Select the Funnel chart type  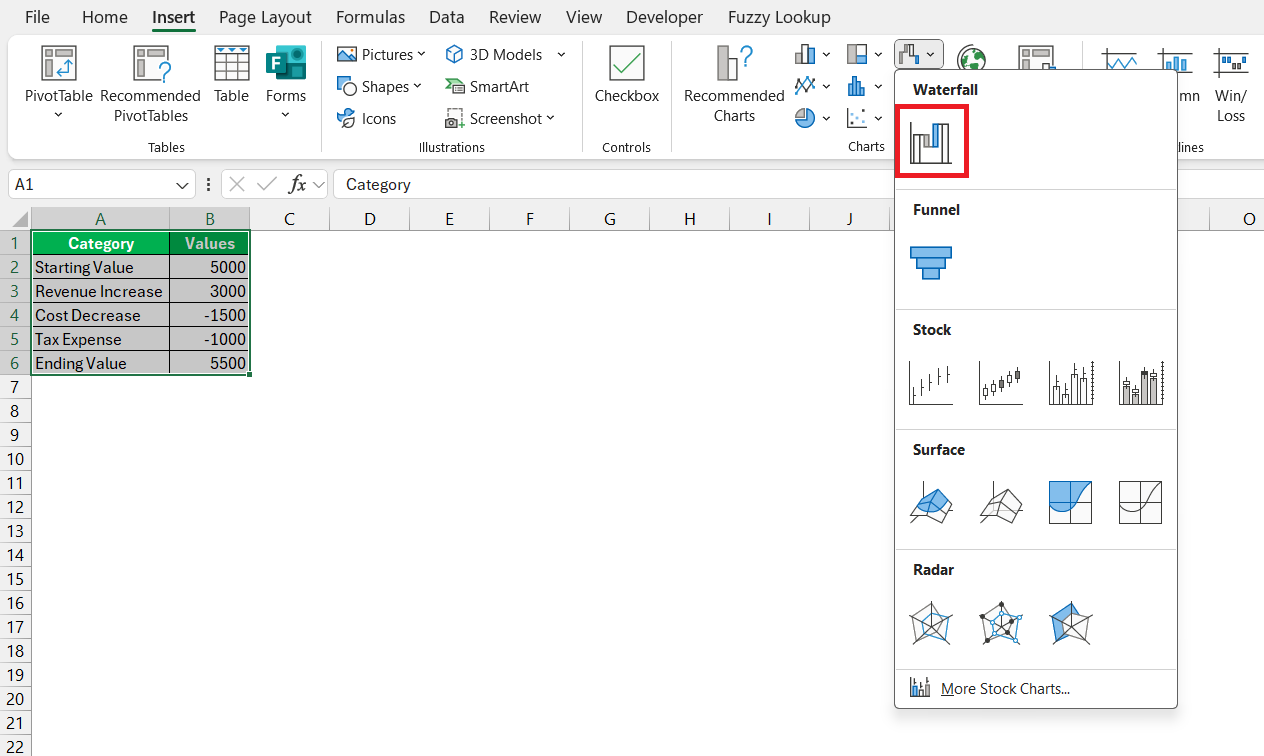point(931,262)
